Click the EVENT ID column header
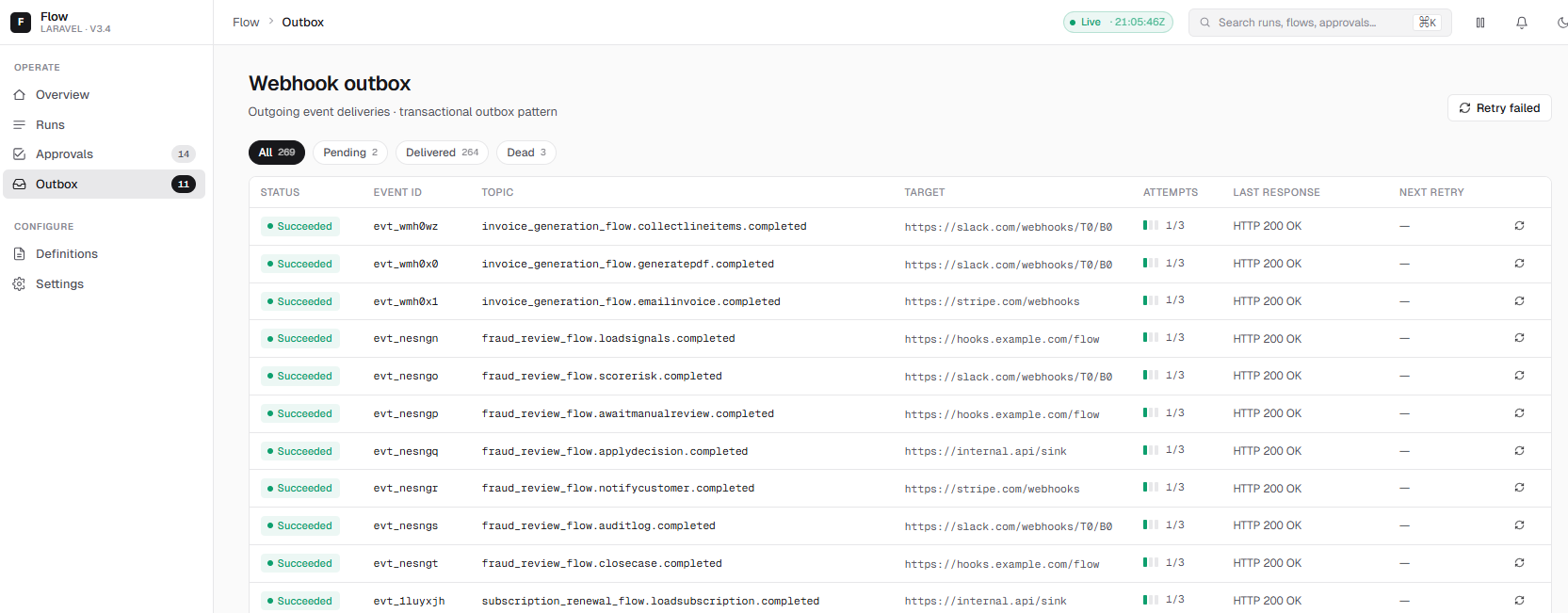Image resolution: width=1568 pixels, height=613 pixels. click(x=397, y=192)
